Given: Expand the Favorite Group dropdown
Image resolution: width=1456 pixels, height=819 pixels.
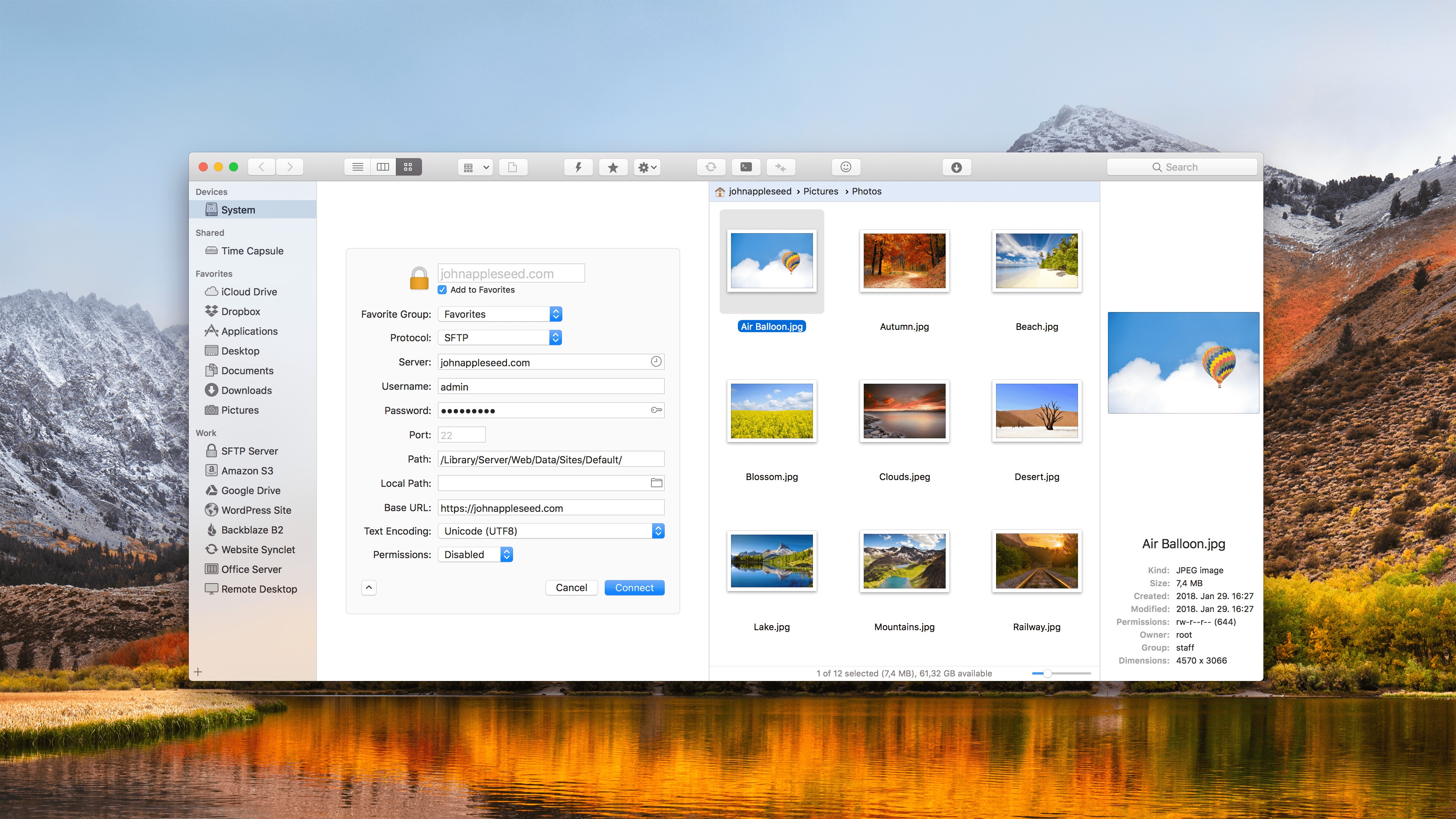Looking at the screenshot, I should click(557, 313).
